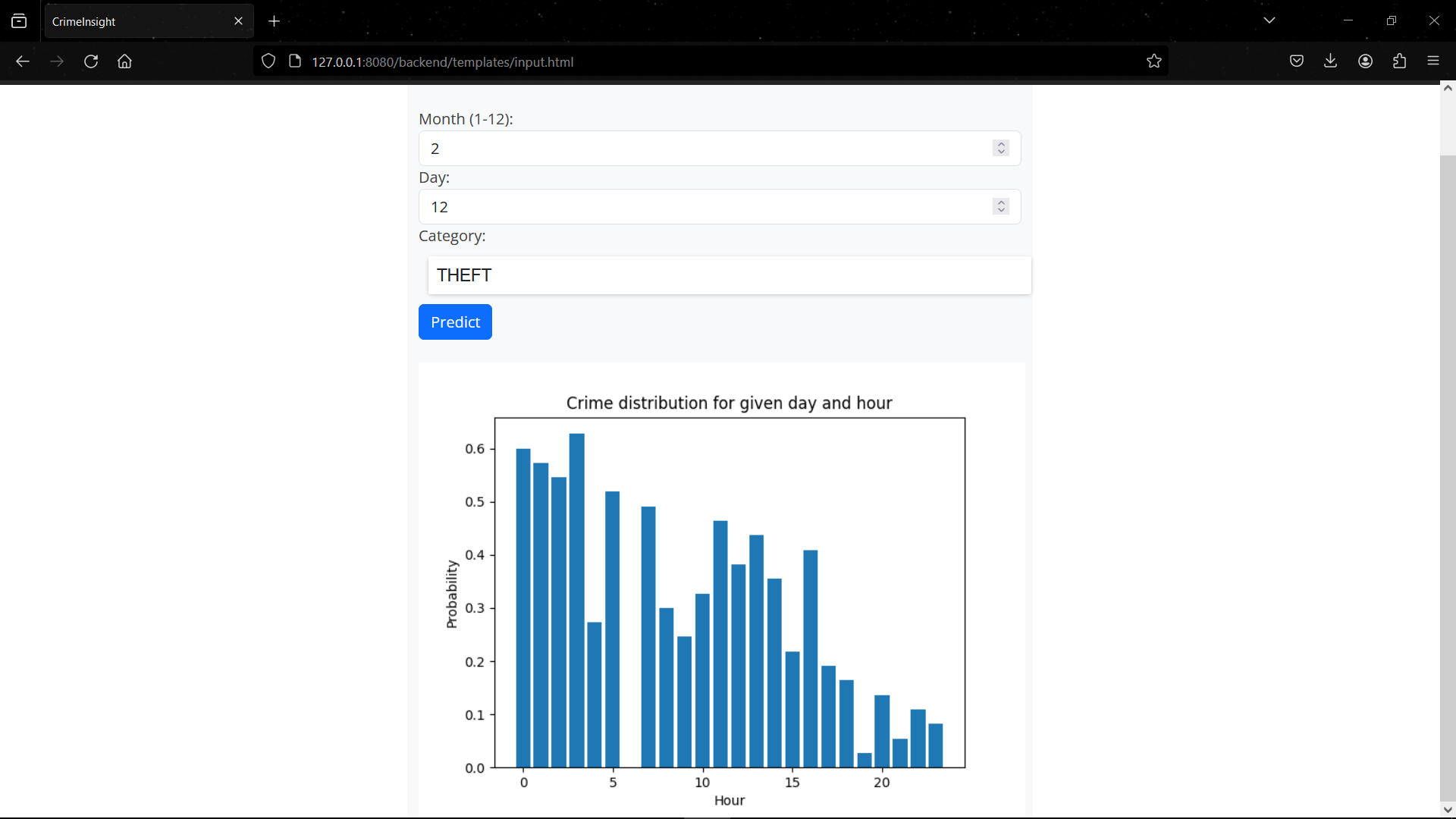Open the Save to Pocket icon
Viewport: 1456px width, 819px height.
[x=1297, y=61]
